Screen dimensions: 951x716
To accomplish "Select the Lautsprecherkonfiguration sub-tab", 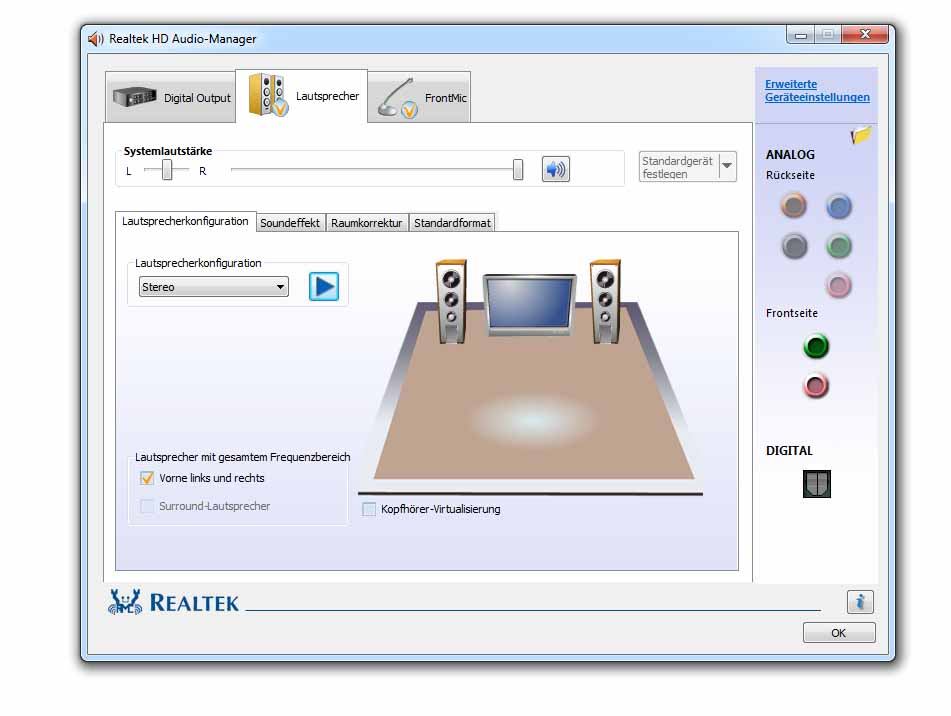I will 185,221.
